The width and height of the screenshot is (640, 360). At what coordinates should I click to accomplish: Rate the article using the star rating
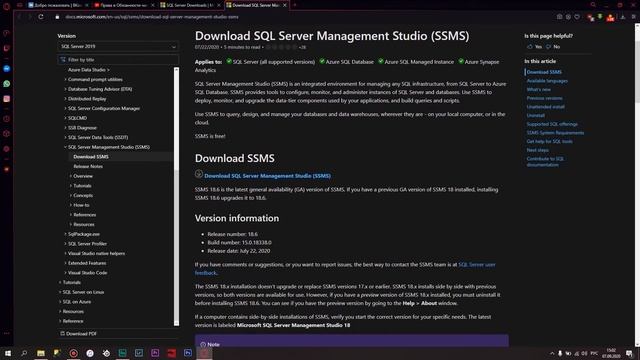click(282, 47)
